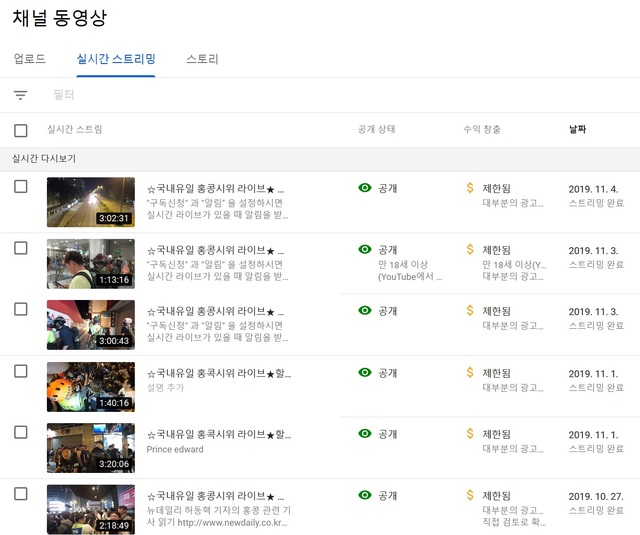
Task: Click the date 2019. 10. 27.
Action: (x=596, y=497)
